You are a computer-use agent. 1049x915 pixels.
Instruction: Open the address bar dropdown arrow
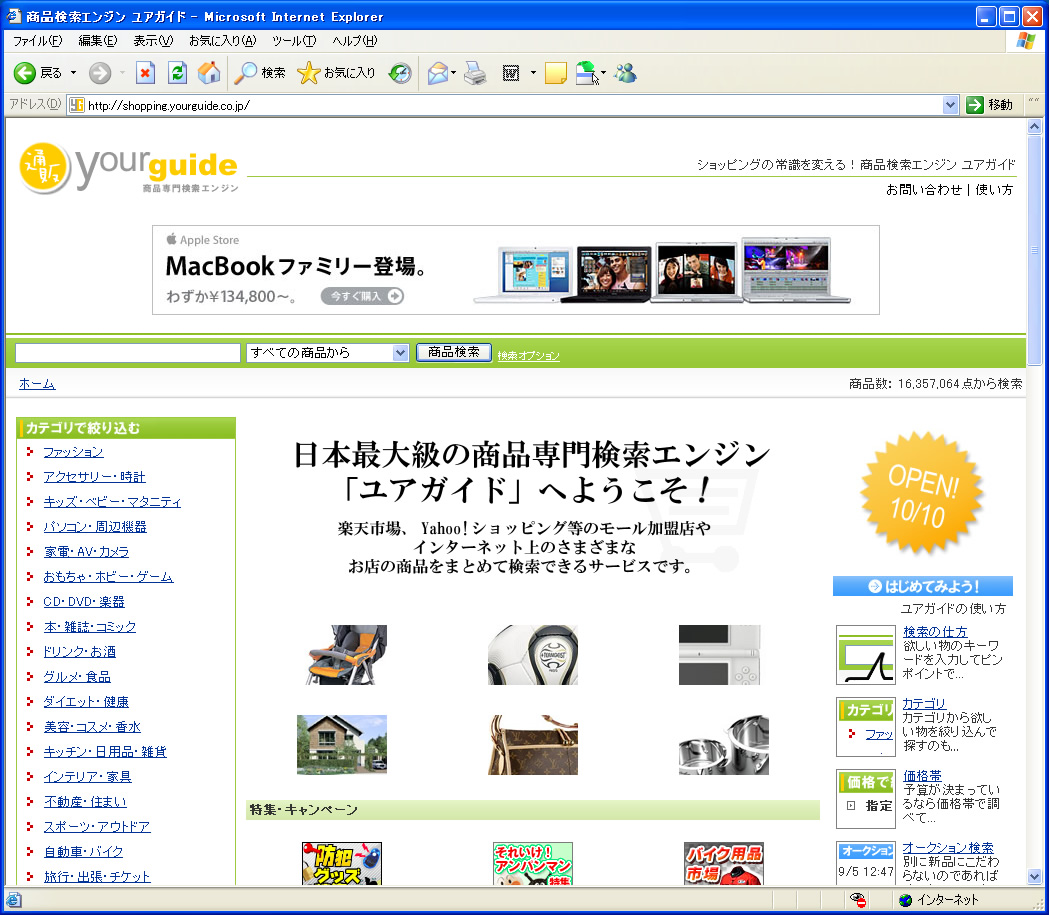pyautogui.click(x=950, y=105)
